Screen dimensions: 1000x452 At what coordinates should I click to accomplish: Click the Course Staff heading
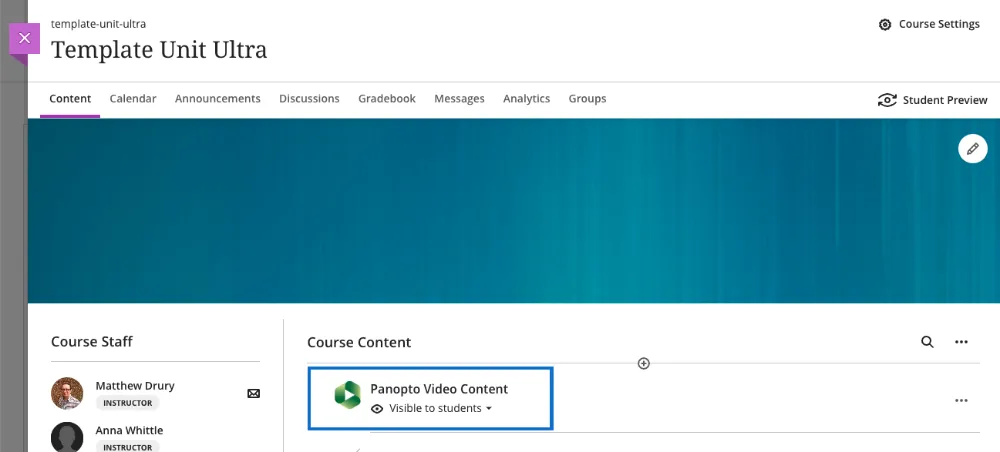tap(92, 342)
